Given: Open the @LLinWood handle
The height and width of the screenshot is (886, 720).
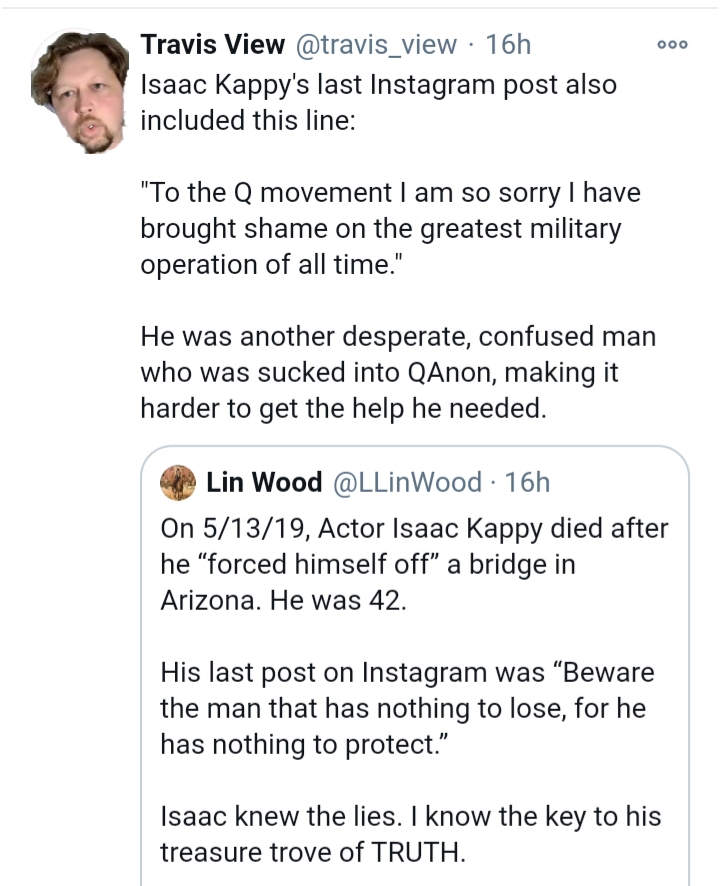Looking at the screenshot, I should pyautogui.click(x=407, y=483).
